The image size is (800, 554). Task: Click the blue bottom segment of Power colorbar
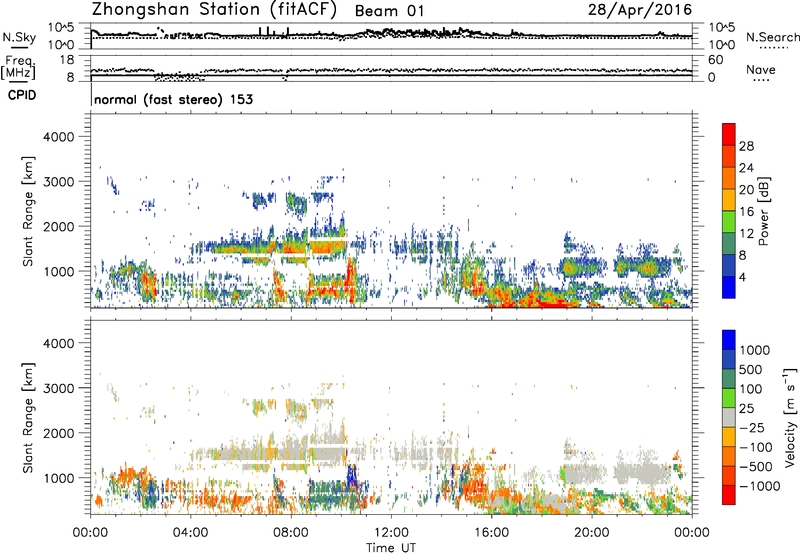click(729, 287)
